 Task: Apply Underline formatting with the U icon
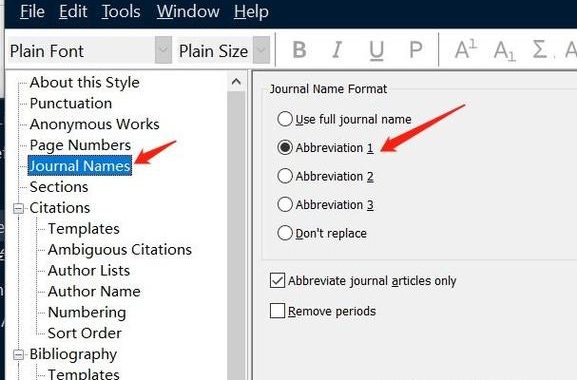pos(376,50)
